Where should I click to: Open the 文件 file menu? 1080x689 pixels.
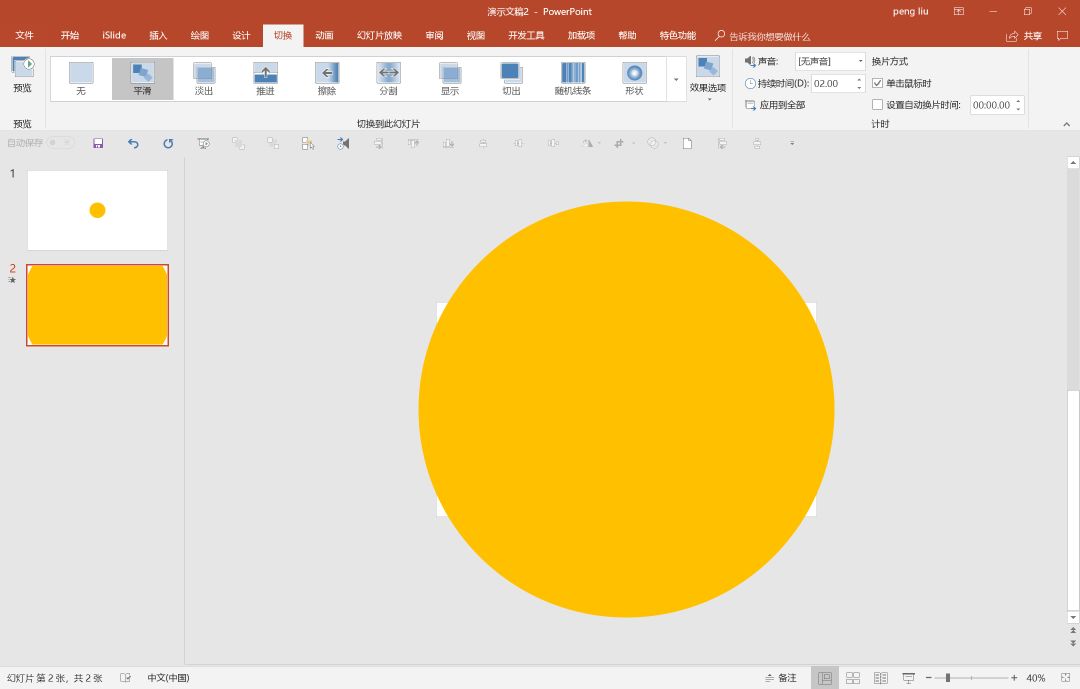point(24,36)
